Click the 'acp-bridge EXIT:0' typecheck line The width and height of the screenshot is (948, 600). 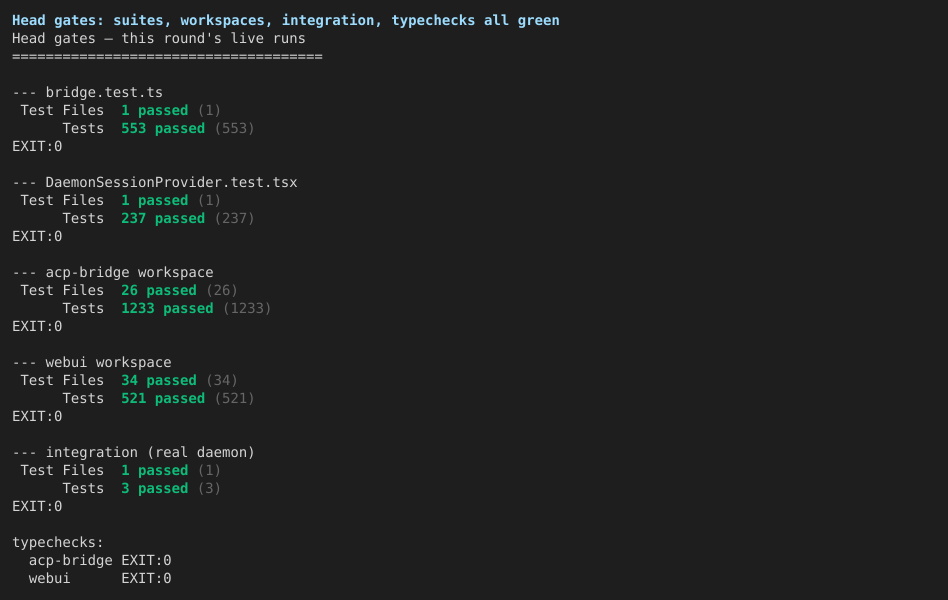pos(100,561)
